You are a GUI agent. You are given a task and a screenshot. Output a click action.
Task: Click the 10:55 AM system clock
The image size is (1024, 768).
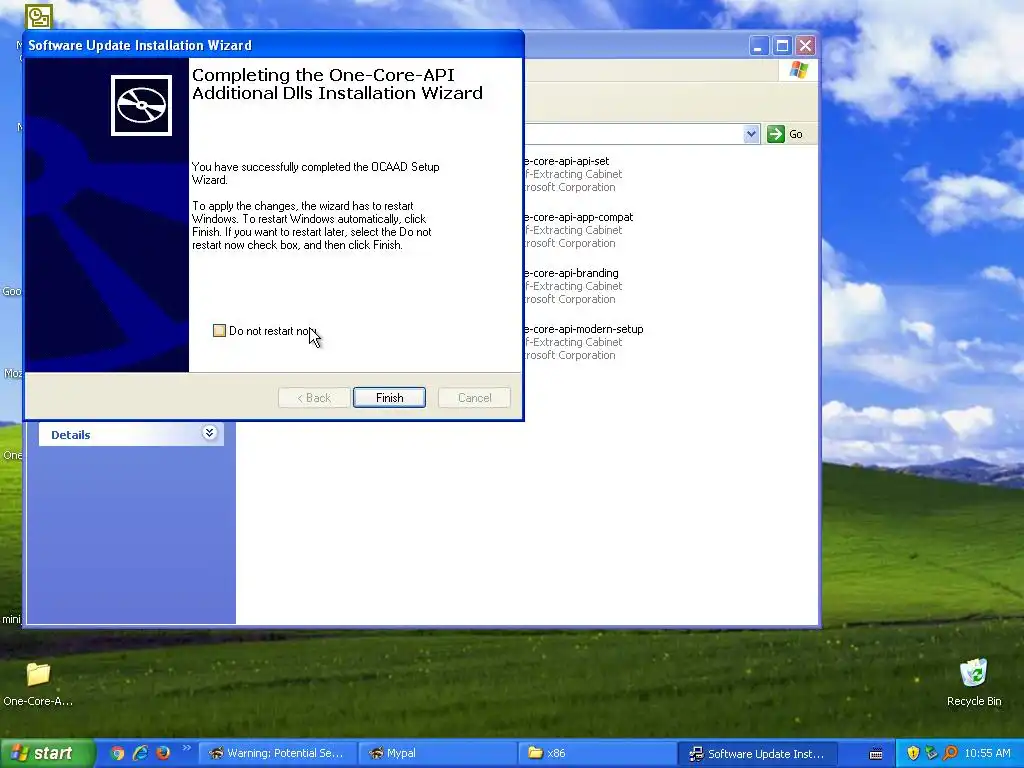[x=987, y=753]
